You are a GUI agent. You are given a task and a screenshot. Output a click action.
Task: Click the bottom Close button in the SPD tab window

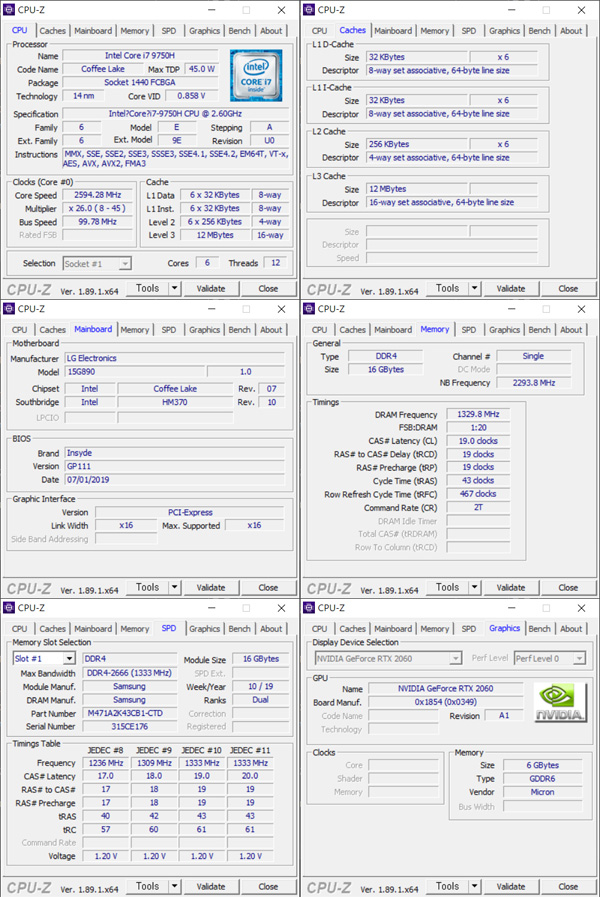[x=268, y=886]
